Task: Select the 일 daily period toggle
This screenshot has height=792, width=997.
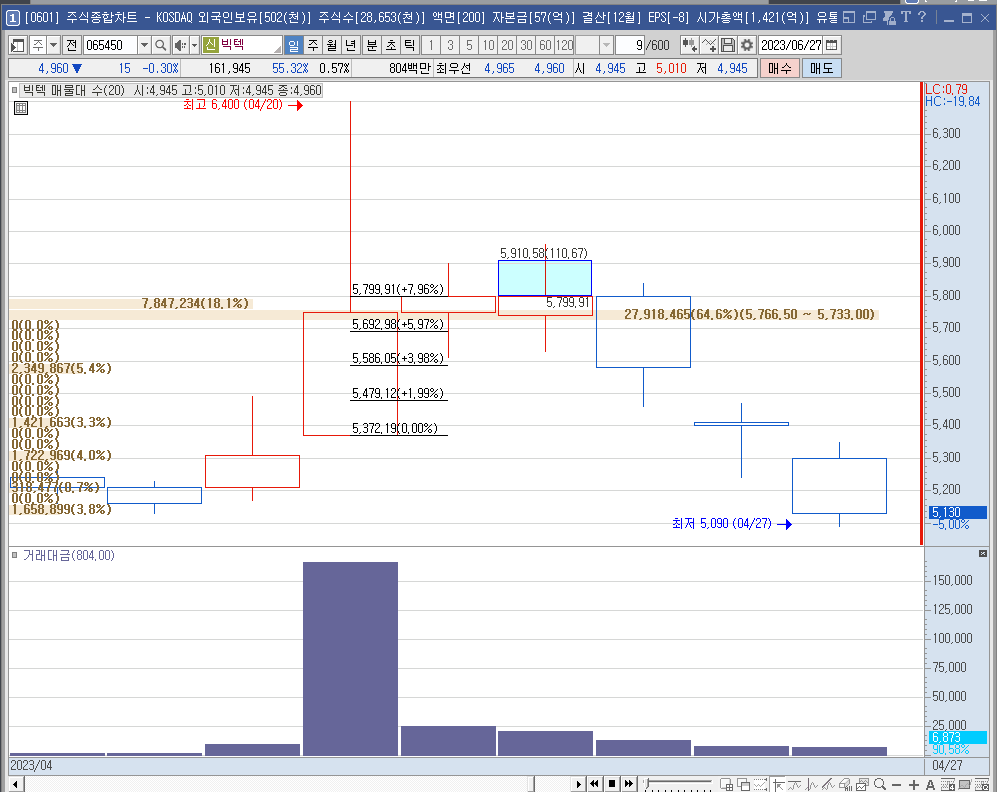Action: (x=294, y=45)
